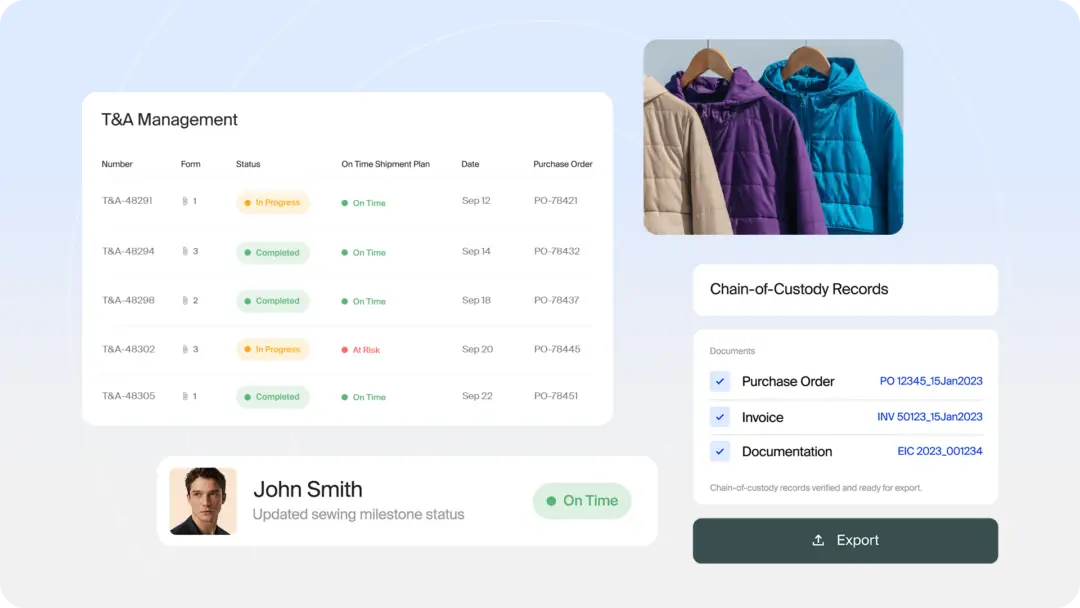Click purchase order PO-78432
The height and width of the screenshot is (608, 1080).
click(557, 251)
